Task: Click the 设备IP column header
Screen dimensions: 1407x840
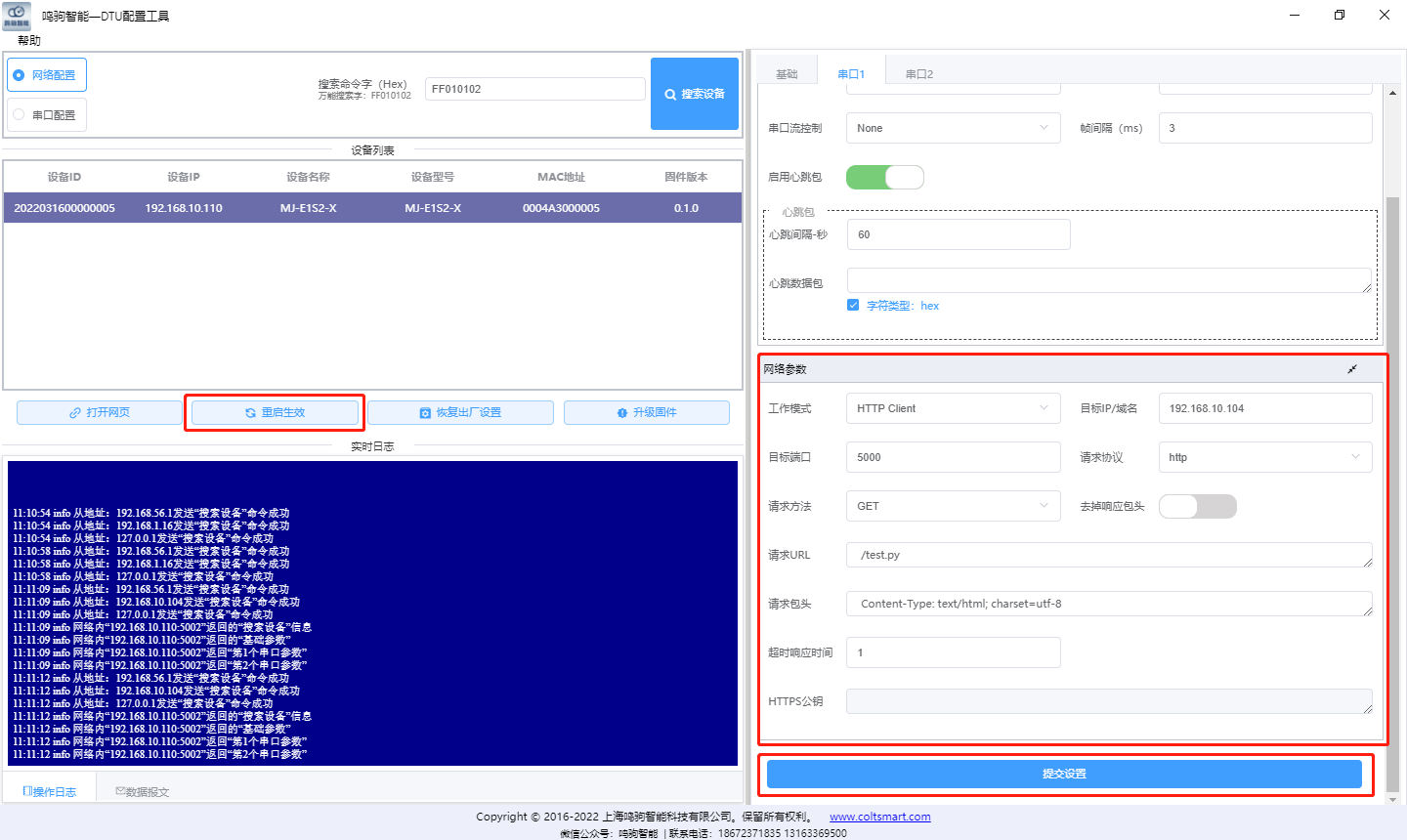Action: (x=184, y=177)
